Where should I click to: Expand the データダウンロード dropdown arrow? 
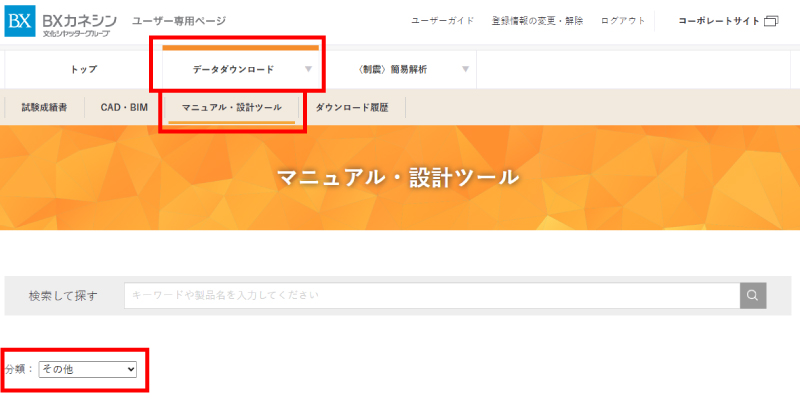click(x=308, y=69)
